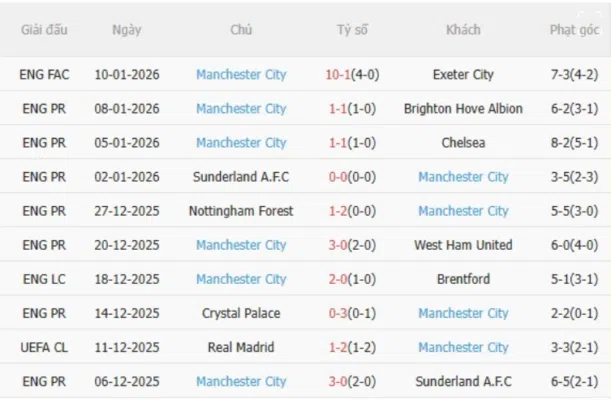Click the "Tỷ số" column header
Viewport: 611px width, 400px height.
pyautogui.click(x=352, y=30)
